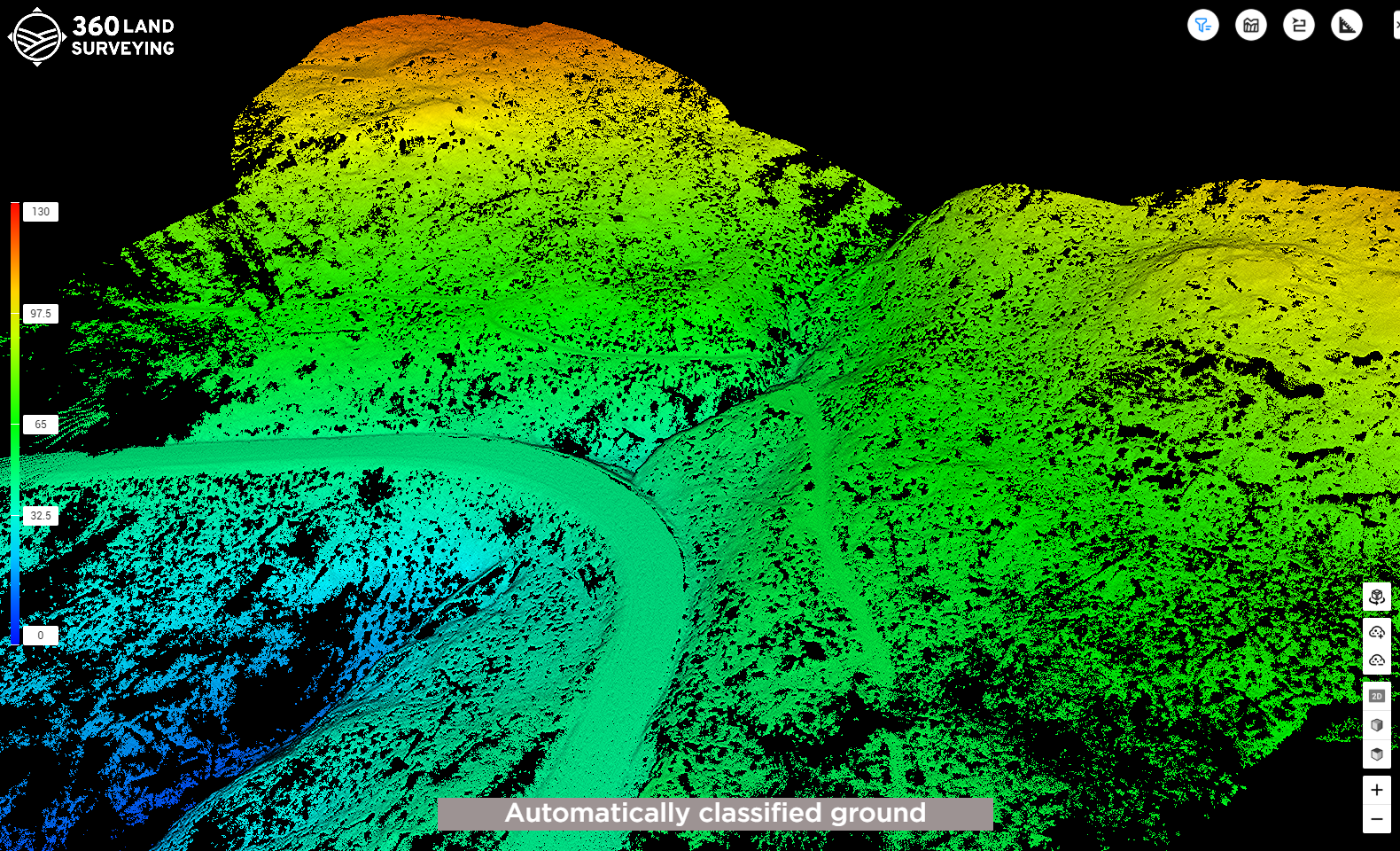The width and height of the screenshot is (1400, 851).
Task: Open the elevation profile chart tool
Action: 1250,25
